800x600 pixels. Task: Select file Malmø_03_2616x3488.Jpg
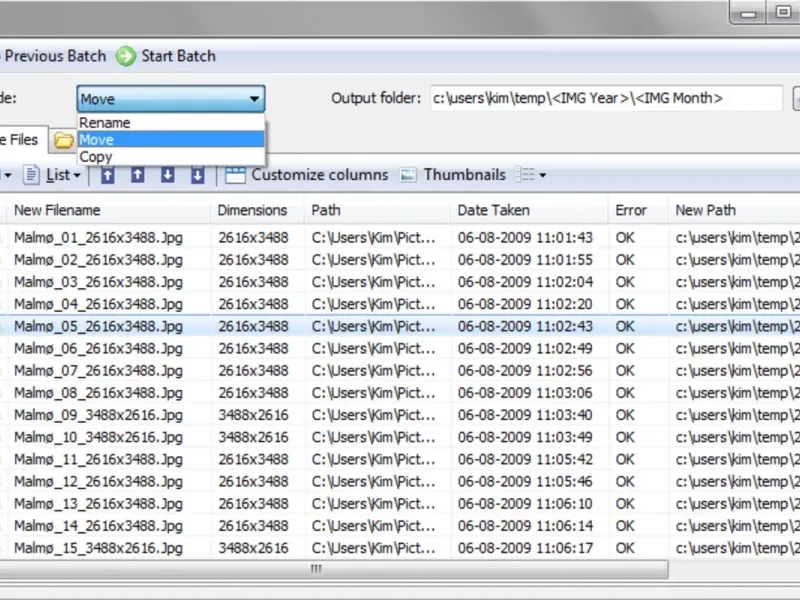click(98, 282)
